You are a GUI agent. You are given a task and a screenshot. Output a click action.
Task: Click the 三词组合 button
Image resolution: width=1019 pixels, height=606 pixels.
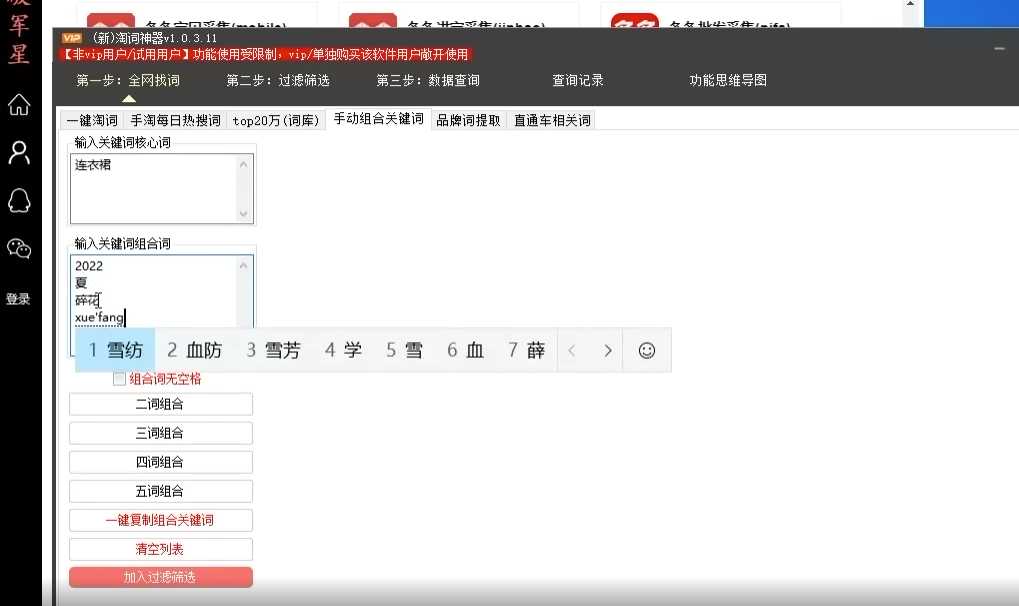(x=161, y=433)
